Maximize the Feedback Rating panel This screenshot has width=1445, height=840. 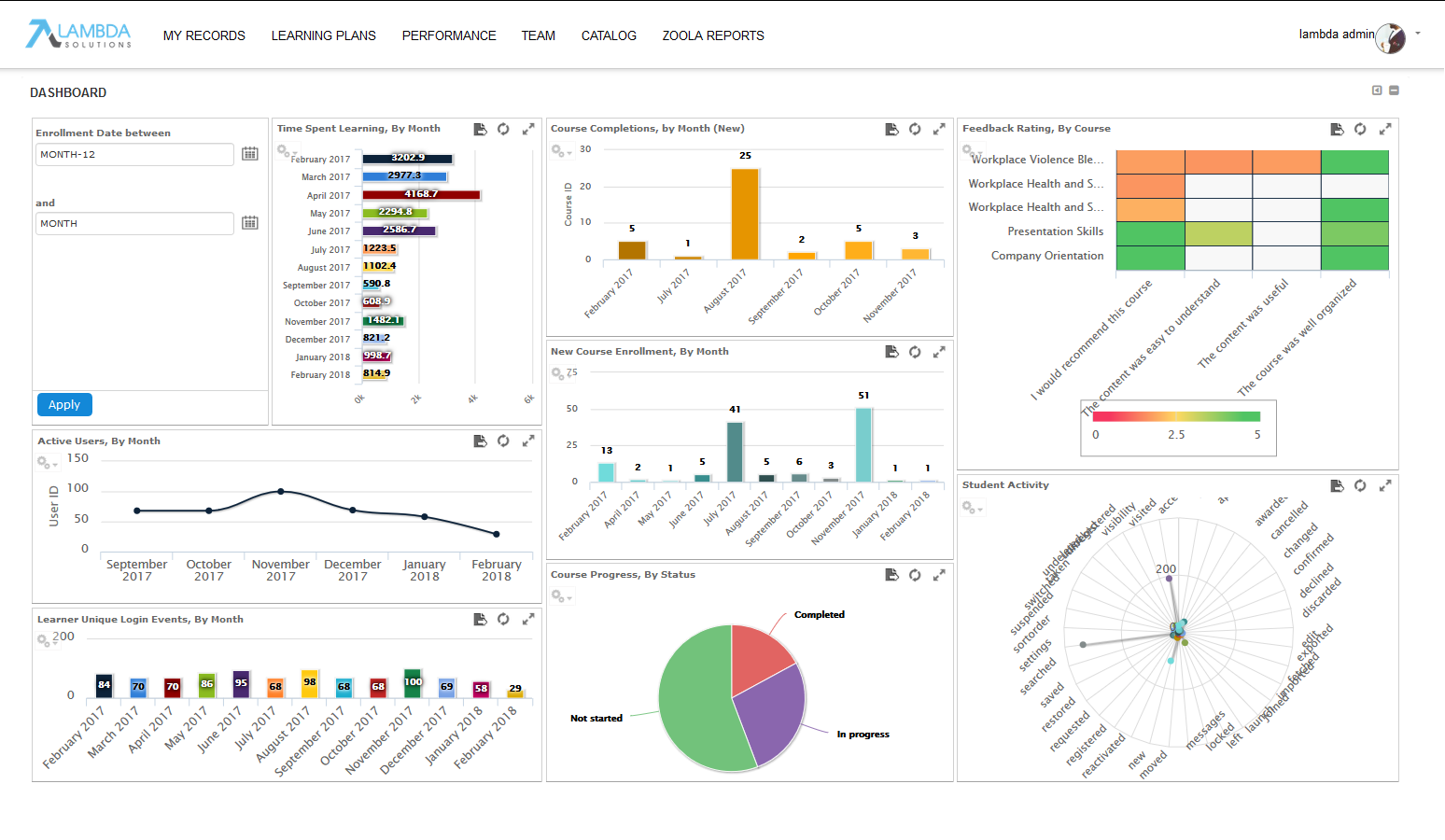[1386, 129]
